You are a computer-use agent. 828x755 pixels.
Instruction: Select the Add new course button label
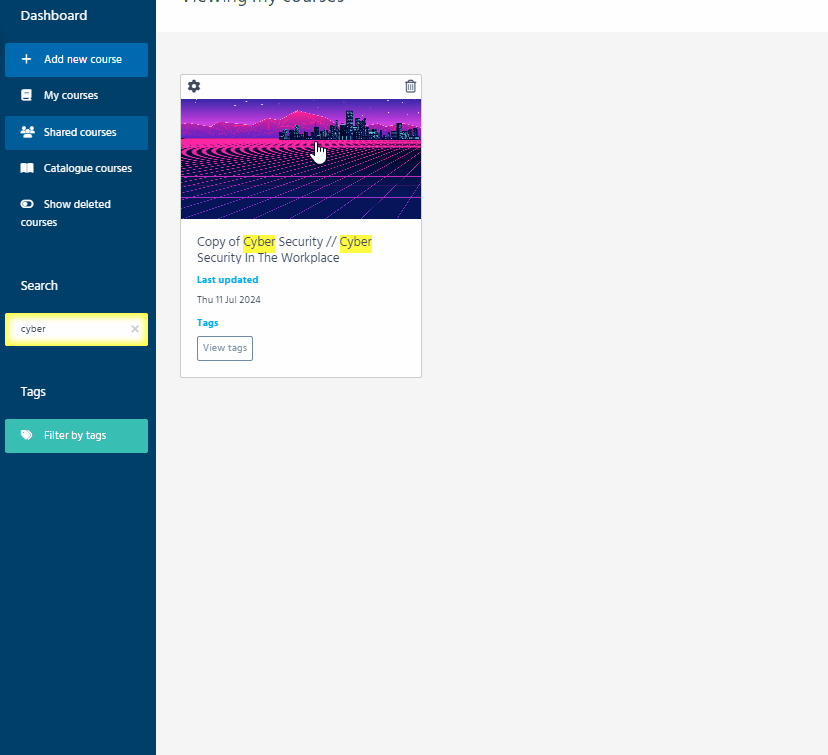(x=83, y=60)
